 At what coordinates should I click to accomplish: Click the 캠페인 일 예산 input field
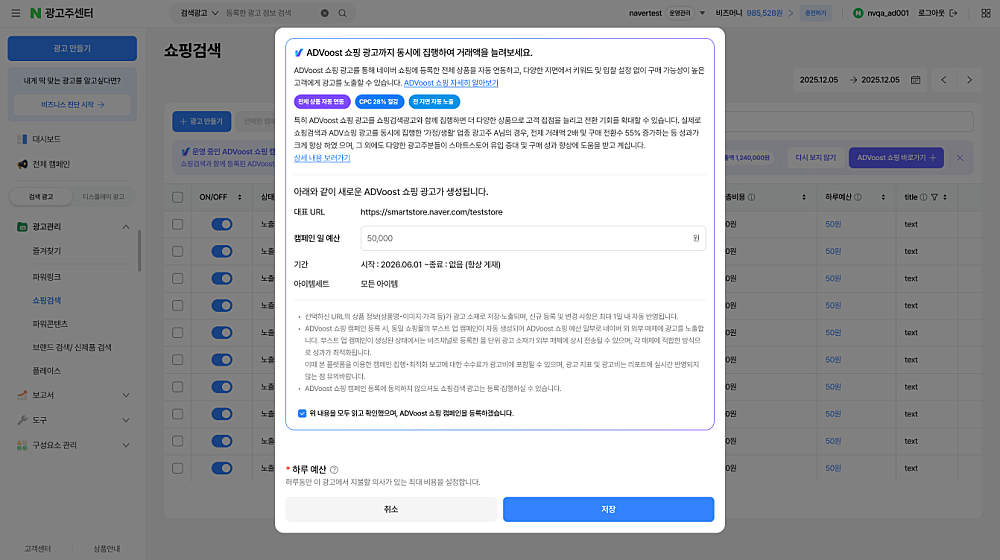click(x=533, y=238)
